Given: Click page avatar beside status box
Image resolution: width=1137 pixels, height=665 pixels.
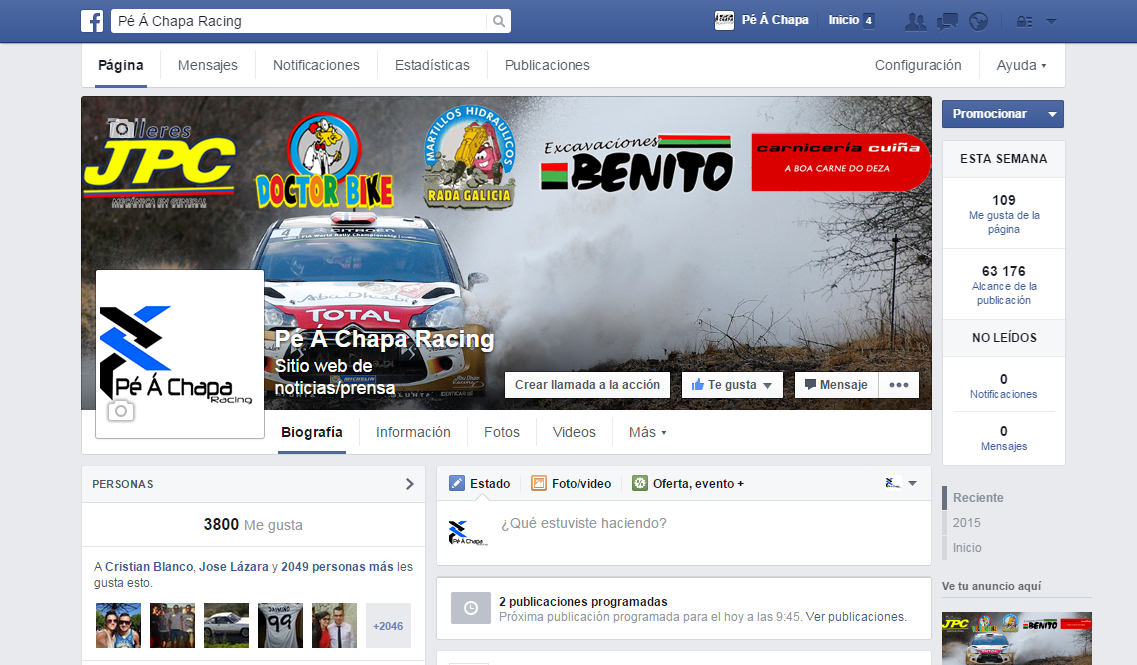Looking at the screenshot, I should click(468, 532).
